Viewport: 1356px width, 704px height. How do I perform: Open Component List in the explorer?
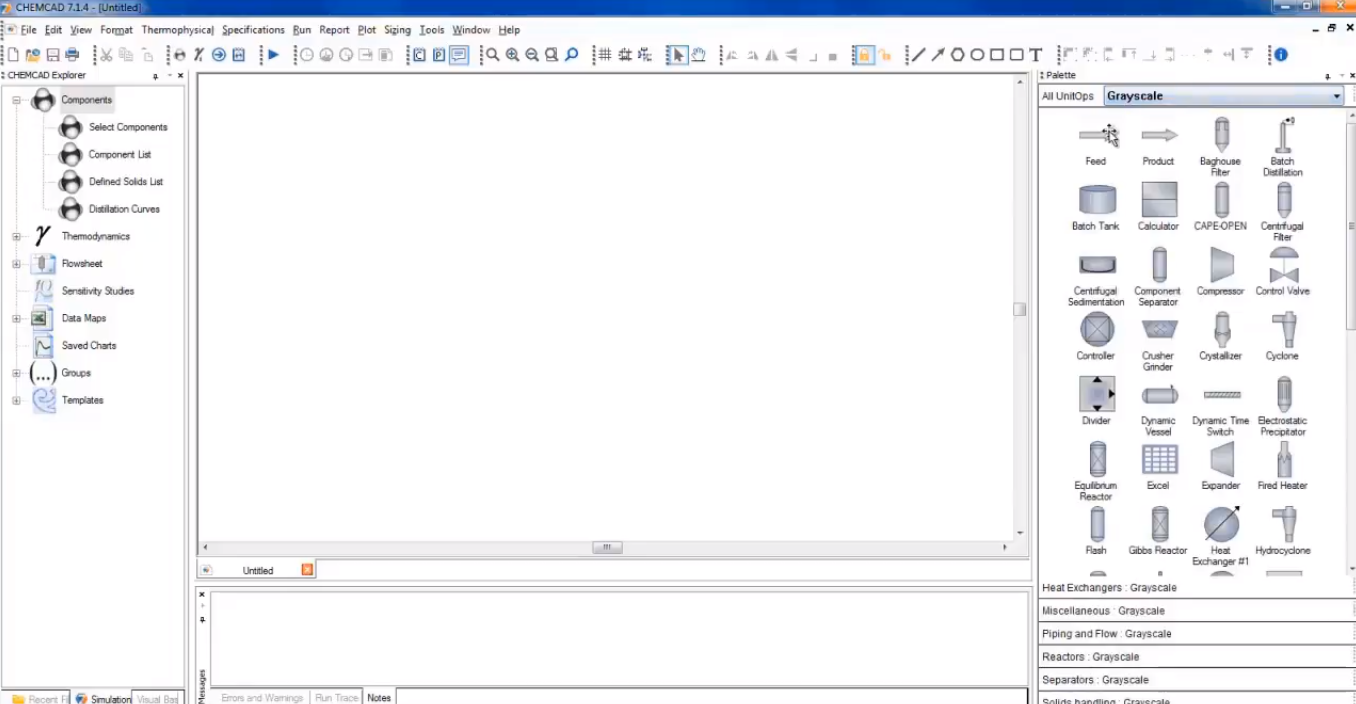coord(120,155)
